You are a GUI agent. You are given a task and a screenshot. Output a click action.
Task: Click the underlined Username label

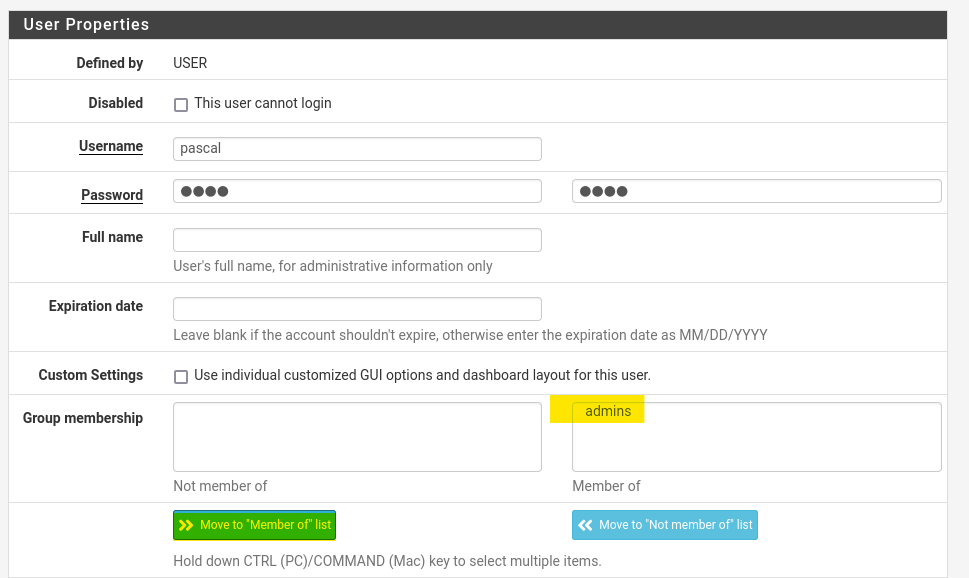111,146
